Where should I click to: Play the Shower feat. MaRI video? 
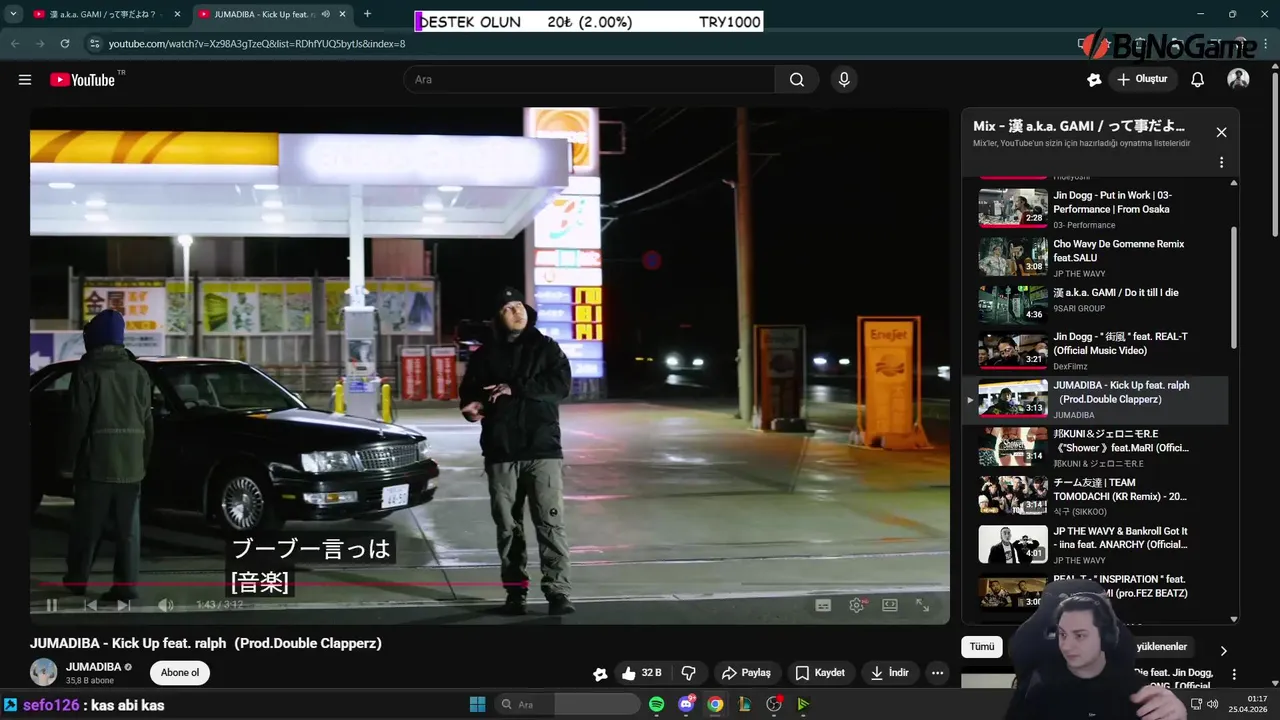pos(1098,448)
